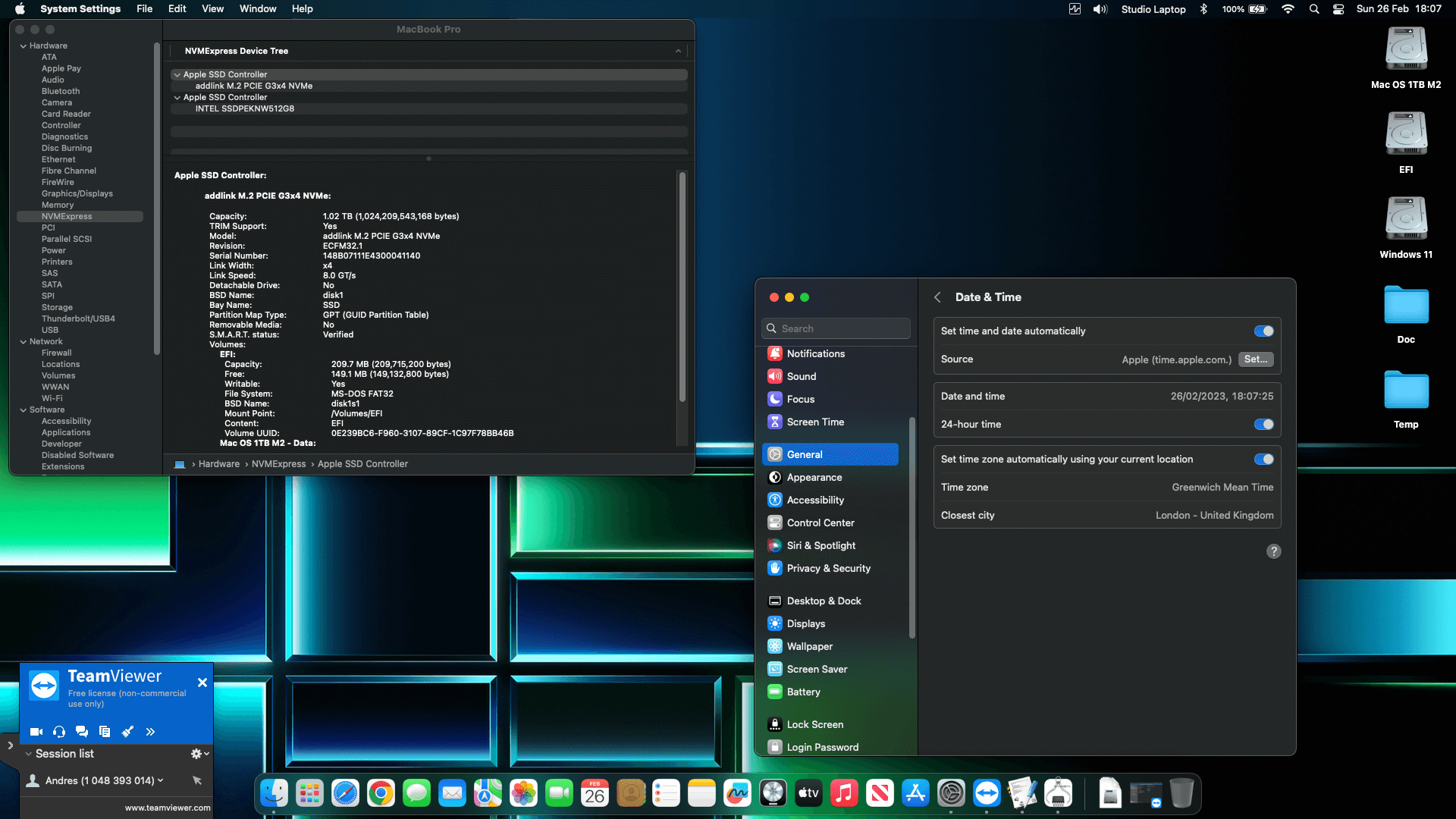The width and height of the screenshot is (1456, 819).
Task: Open the Edit menu
Action: (177, 9)
